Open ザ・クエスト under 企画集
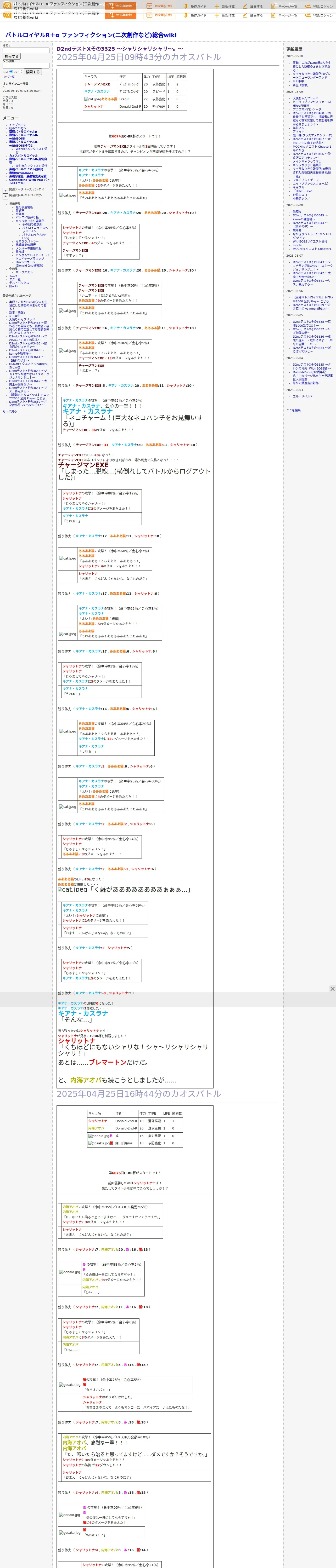 coord(24,273)
